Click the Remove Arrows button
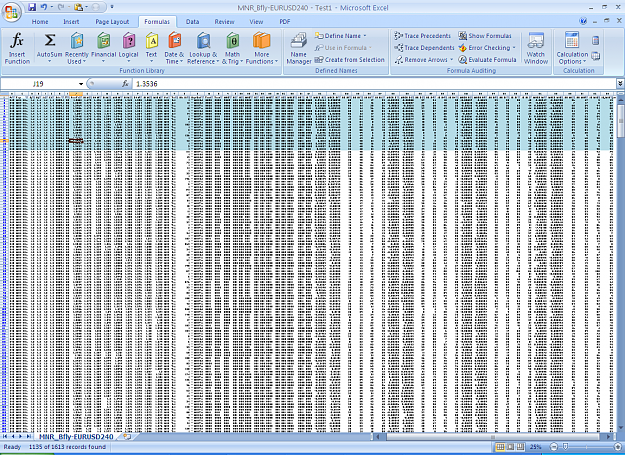The image size is (625, 455). 421,60
